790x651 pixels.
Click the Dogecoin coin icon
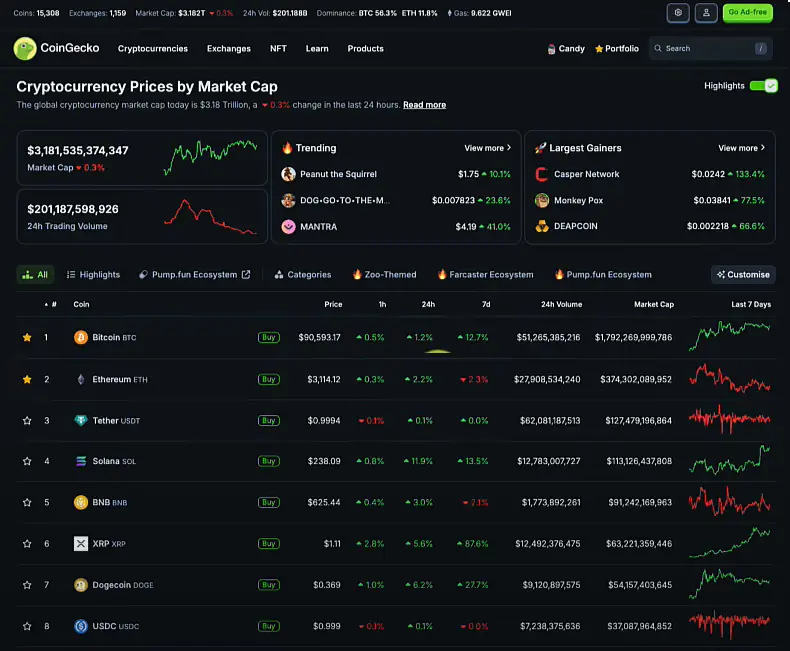tap(81, 585)
